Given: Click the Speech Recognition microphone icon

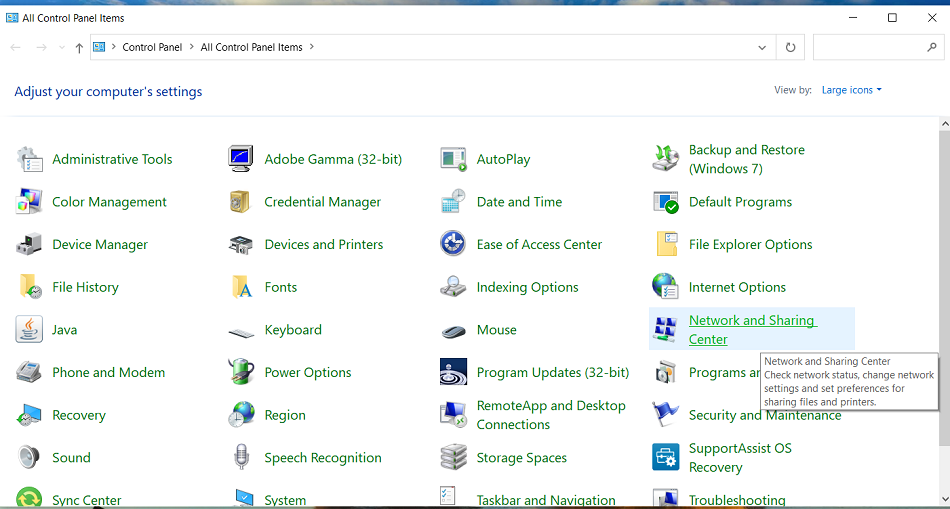Looking at the screenshot, I should [241, 458].
